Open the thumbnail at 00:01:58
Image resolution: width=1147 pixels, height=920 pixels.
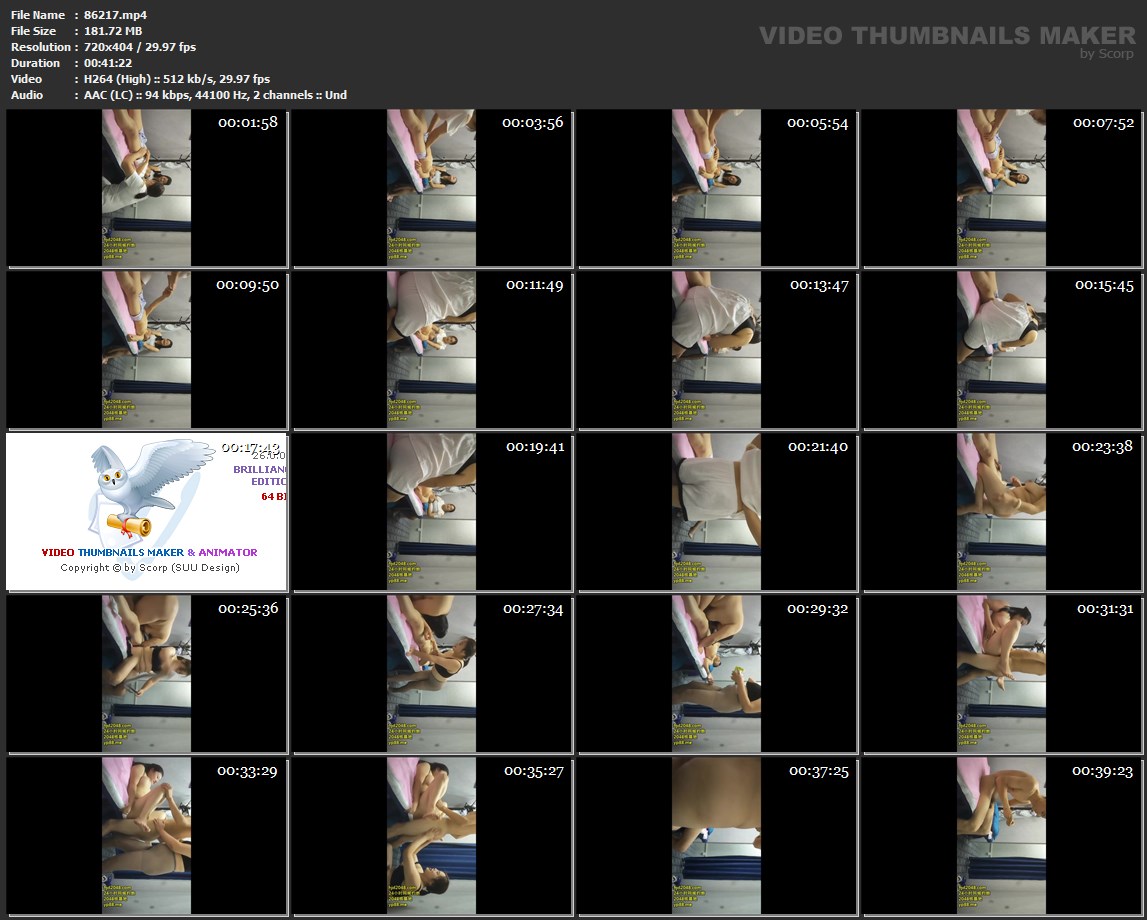[147, 188]
